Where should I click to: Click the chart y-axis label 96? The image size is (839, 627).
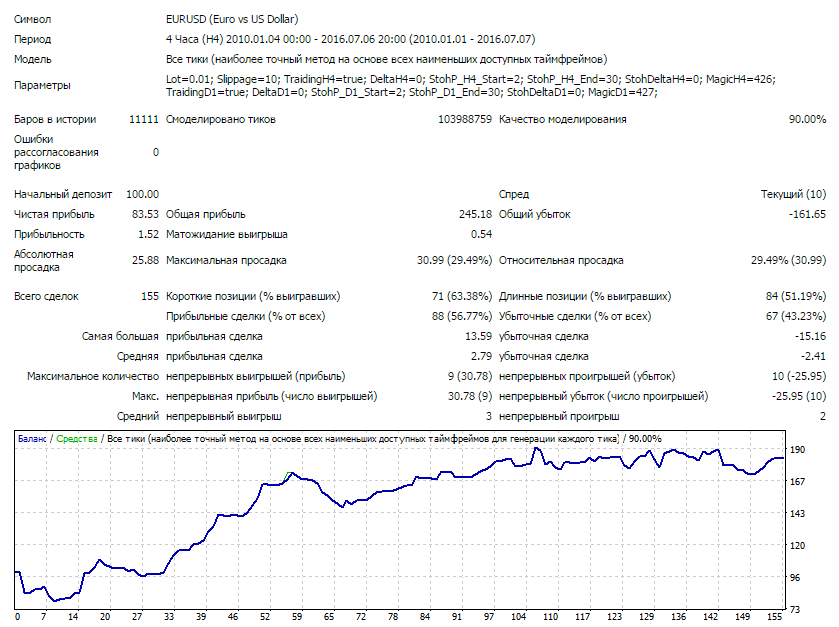point(795,578)
